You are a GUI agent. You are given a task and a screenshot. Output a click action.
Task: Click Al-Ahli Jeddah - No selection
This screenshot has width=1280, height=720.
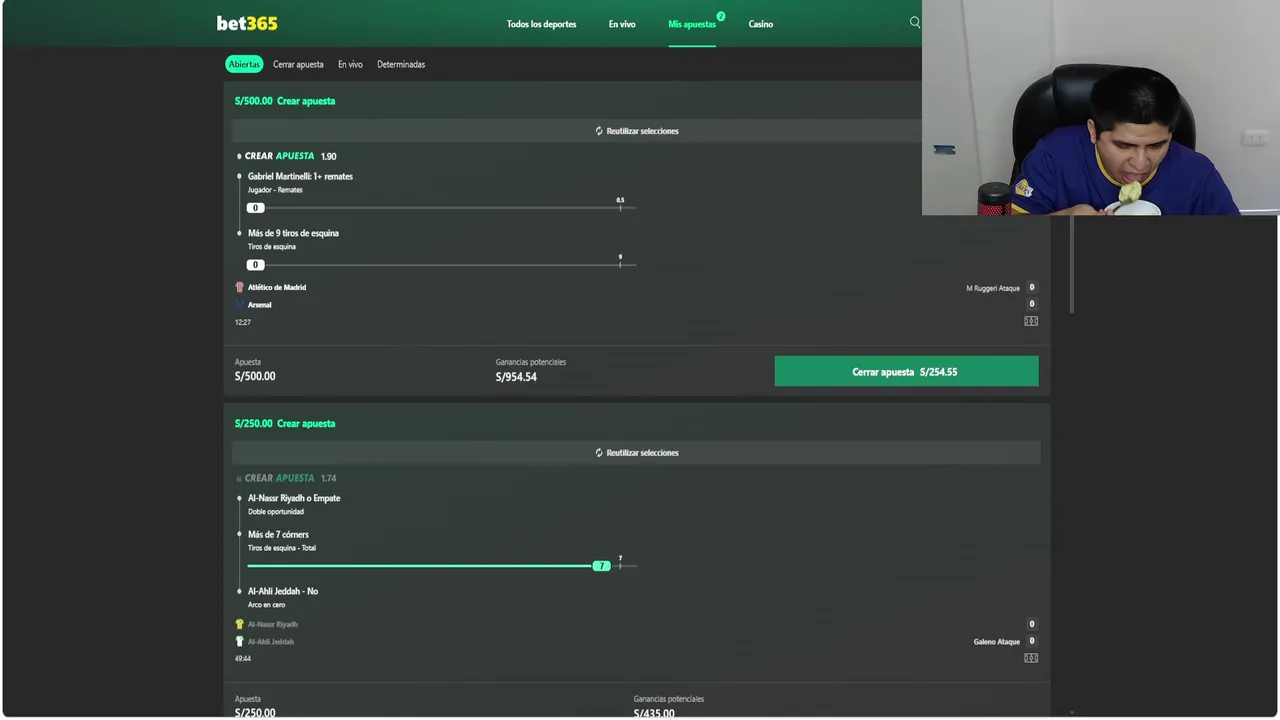(283, 591)
